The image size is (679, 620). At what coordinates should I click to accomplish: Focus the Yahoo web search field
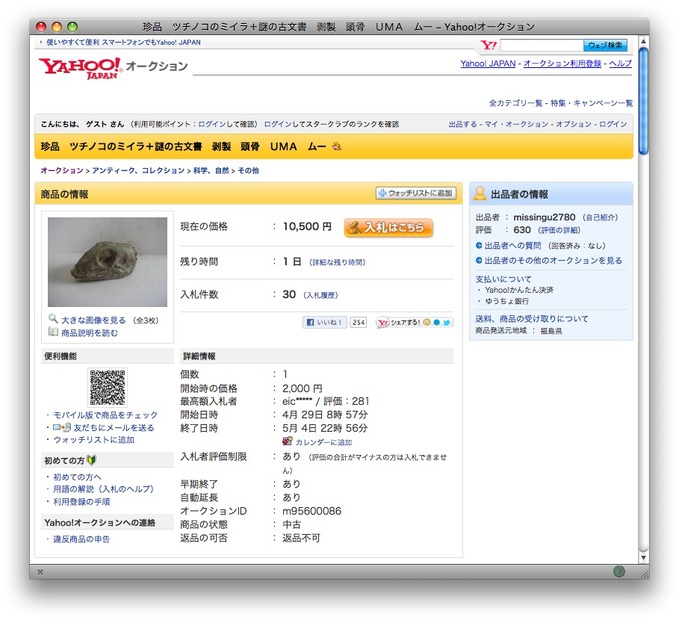[x=541, y=45]
